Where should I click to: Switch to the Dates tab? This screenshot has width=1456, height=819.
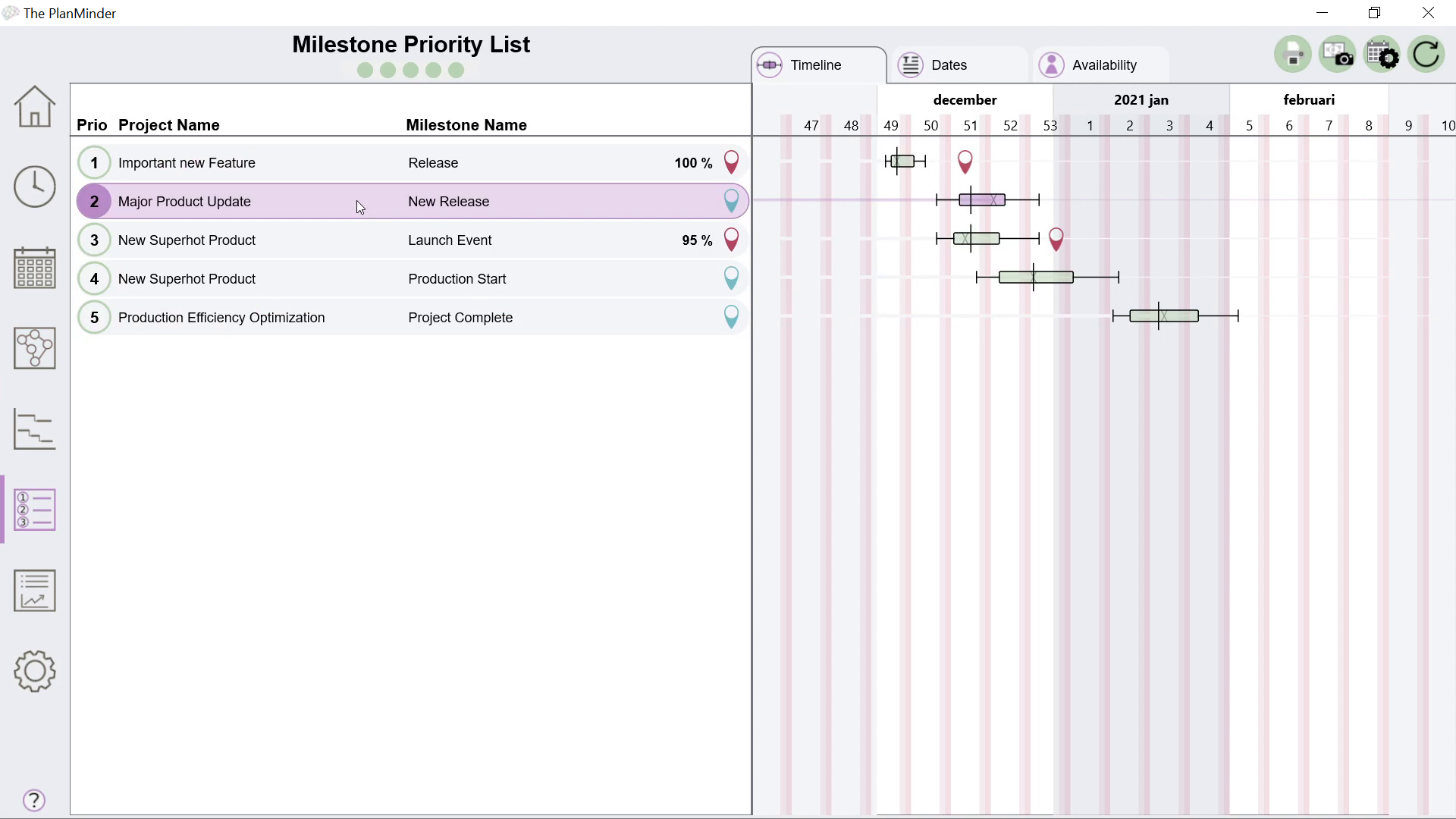[x=948, y=65]
